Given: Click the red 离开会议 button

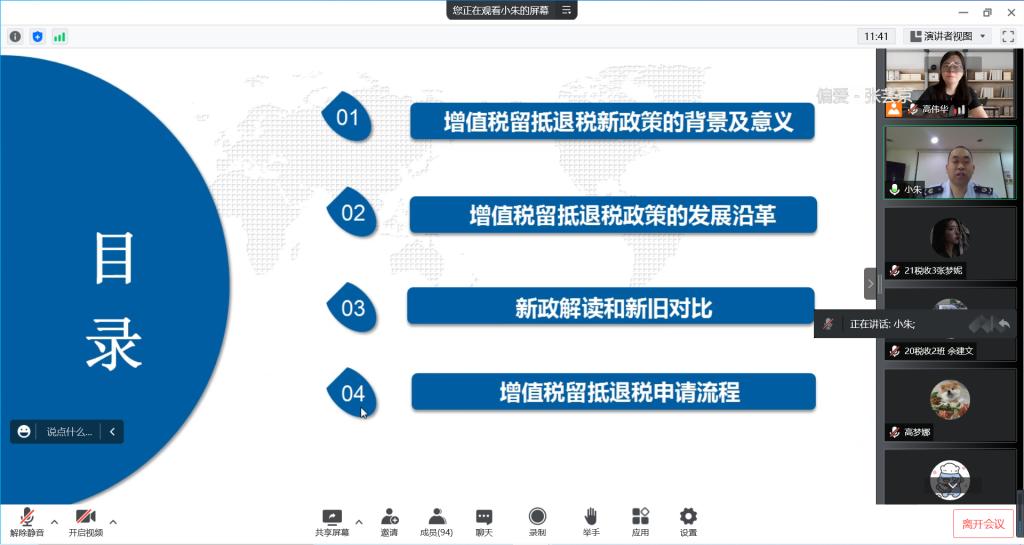Looking at the screenshot, I should point(983,523).
